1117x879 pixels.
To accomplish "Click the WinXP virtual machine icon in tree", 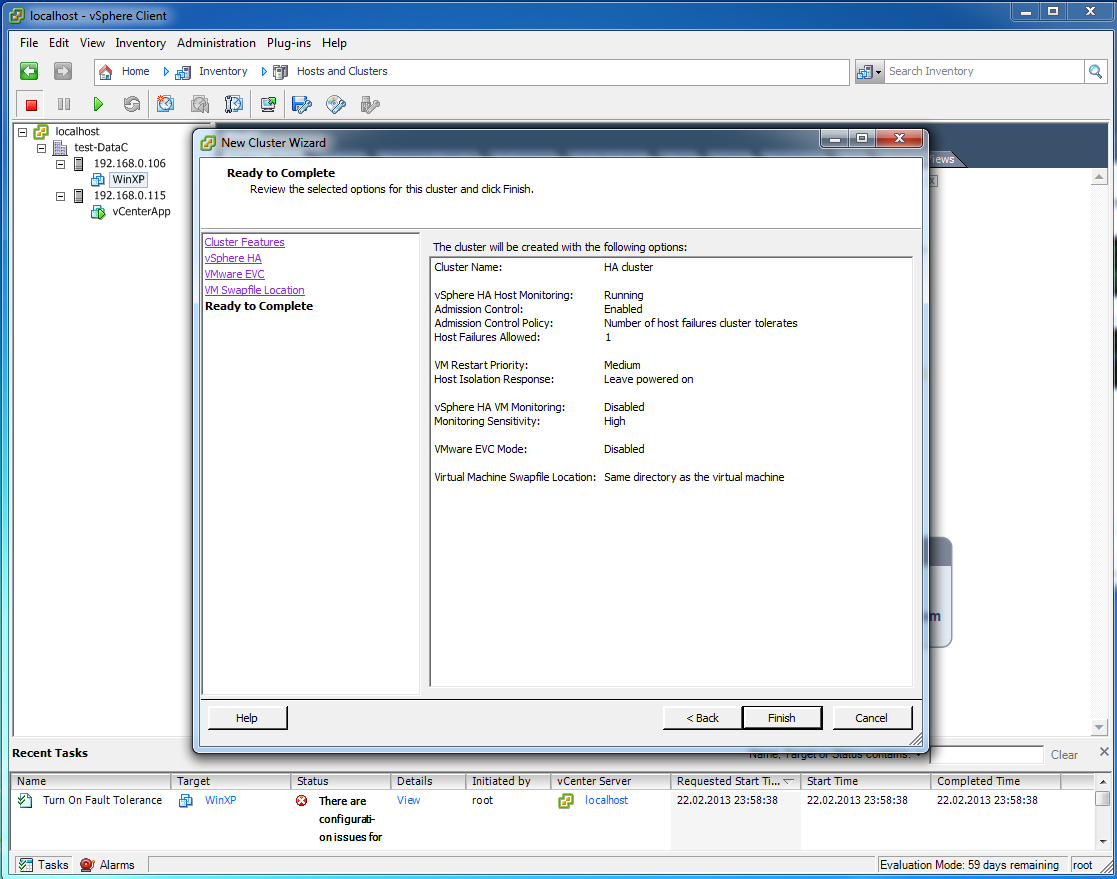I will pos(98,180).
